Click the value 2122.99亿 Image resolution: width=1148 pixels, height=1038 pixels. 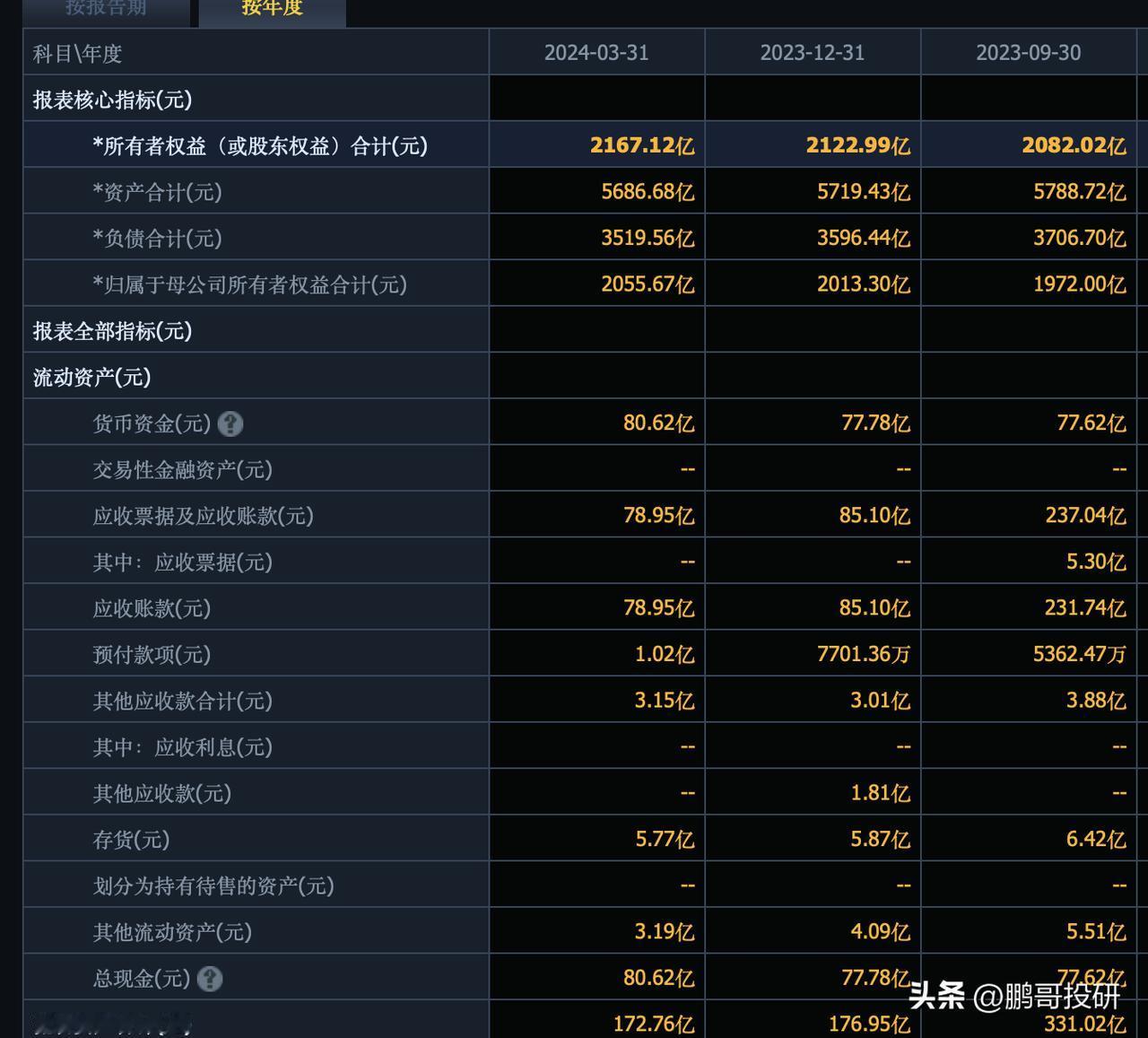click(x=858, y=145)
